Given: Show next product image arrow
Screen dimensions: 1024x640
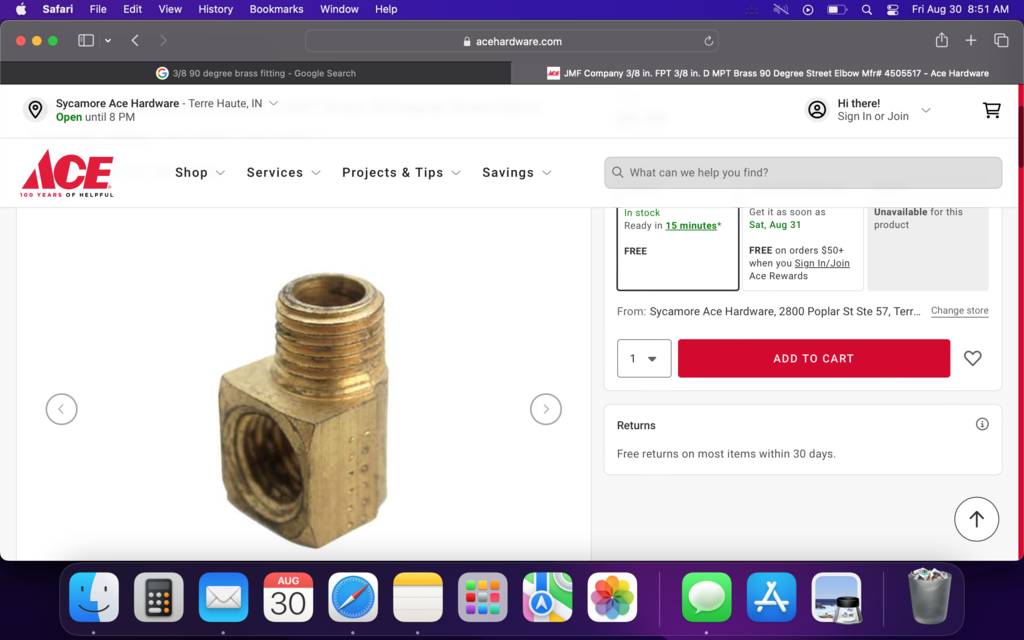Looking at the screenshot, I should tap(545, 409).
